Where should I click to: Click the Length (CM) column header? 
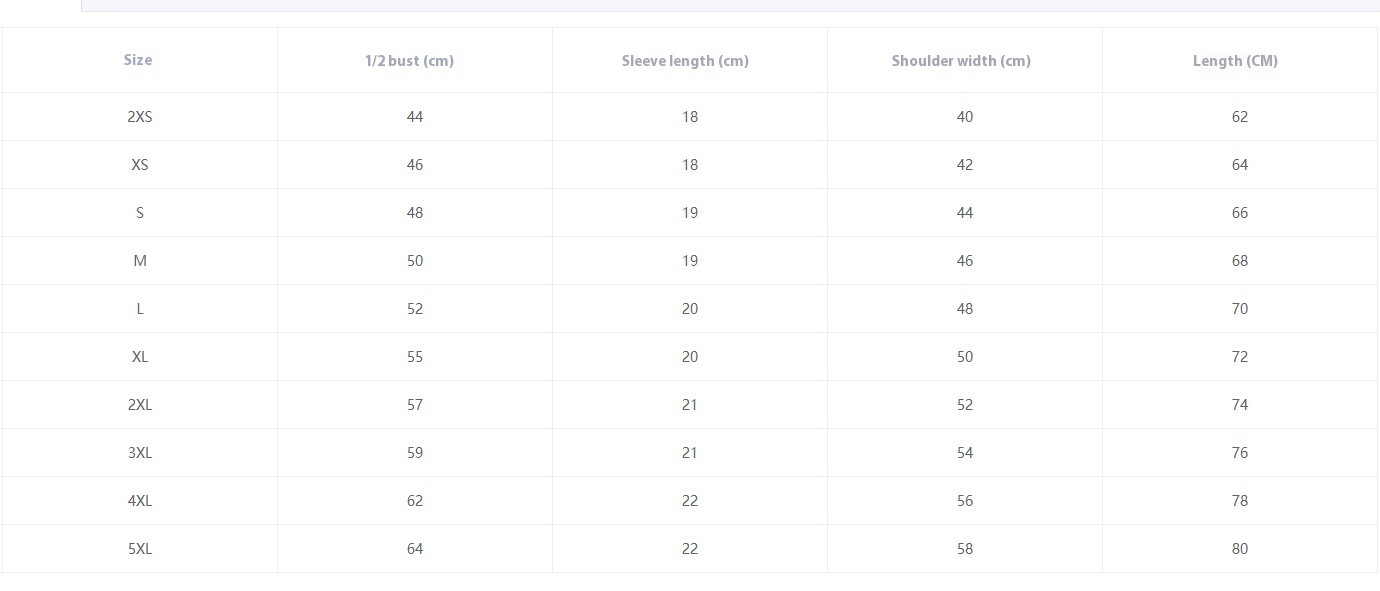pos(1235,61)
